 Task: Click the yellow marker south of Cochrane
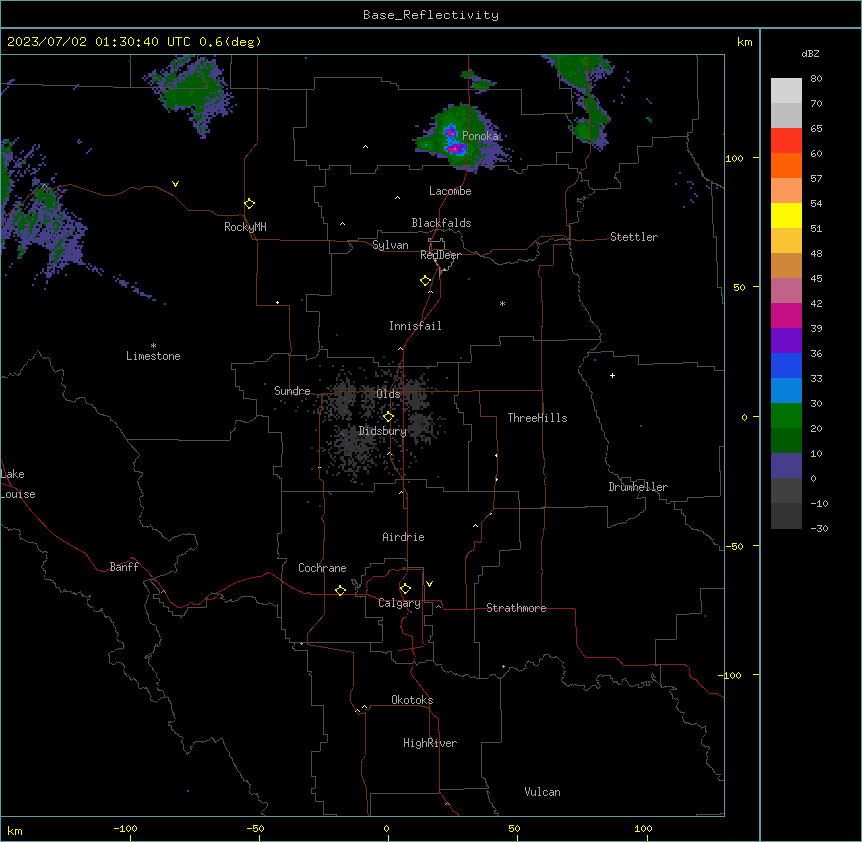pos(340,590)
